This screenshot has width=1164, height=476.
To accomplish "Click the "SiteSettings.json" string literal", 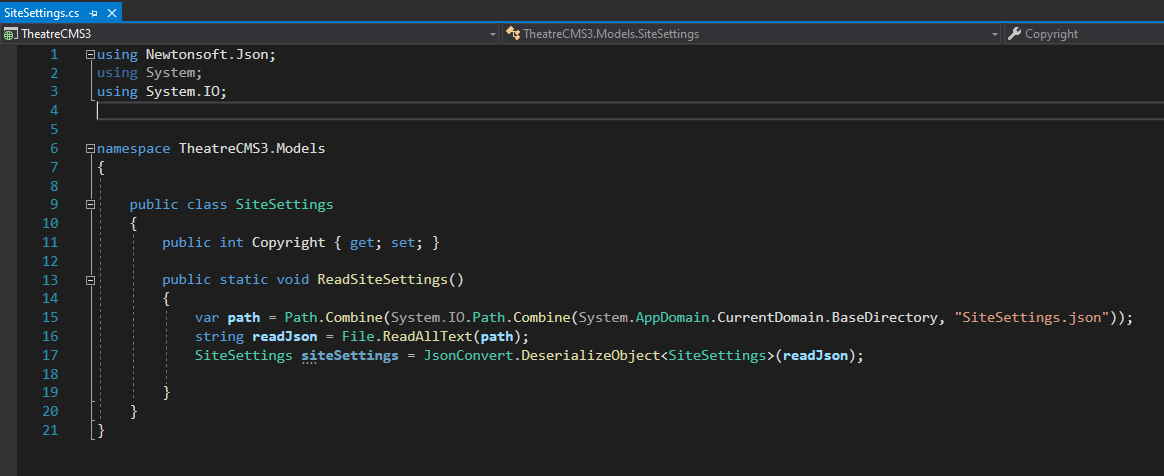I will click(x=1032, y=318).
